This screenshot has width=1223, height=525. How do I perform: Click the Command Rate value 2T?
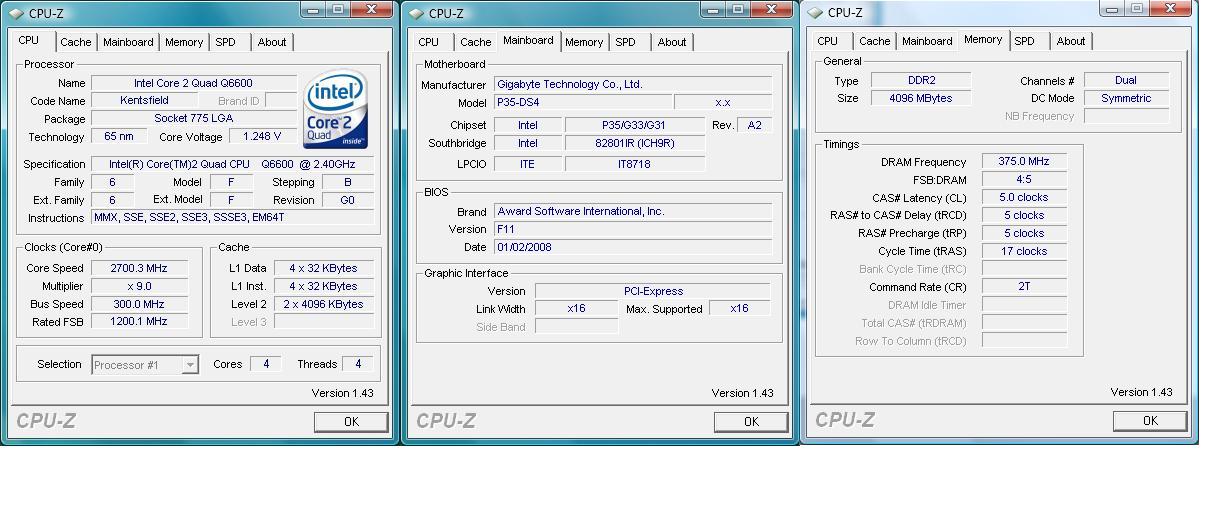click(1024, 288)
